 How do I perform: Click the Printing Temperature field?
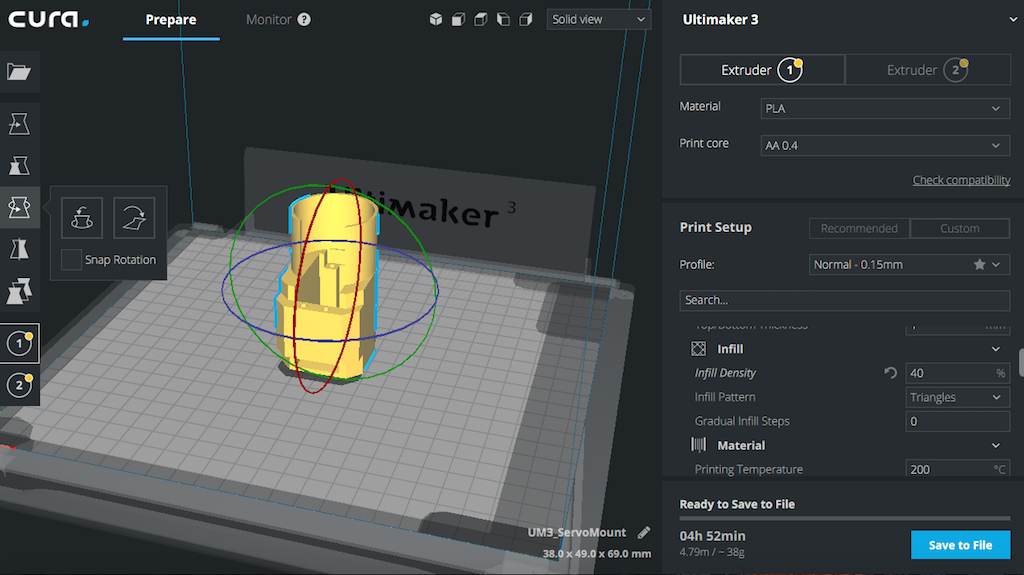(x=957, y=469)
